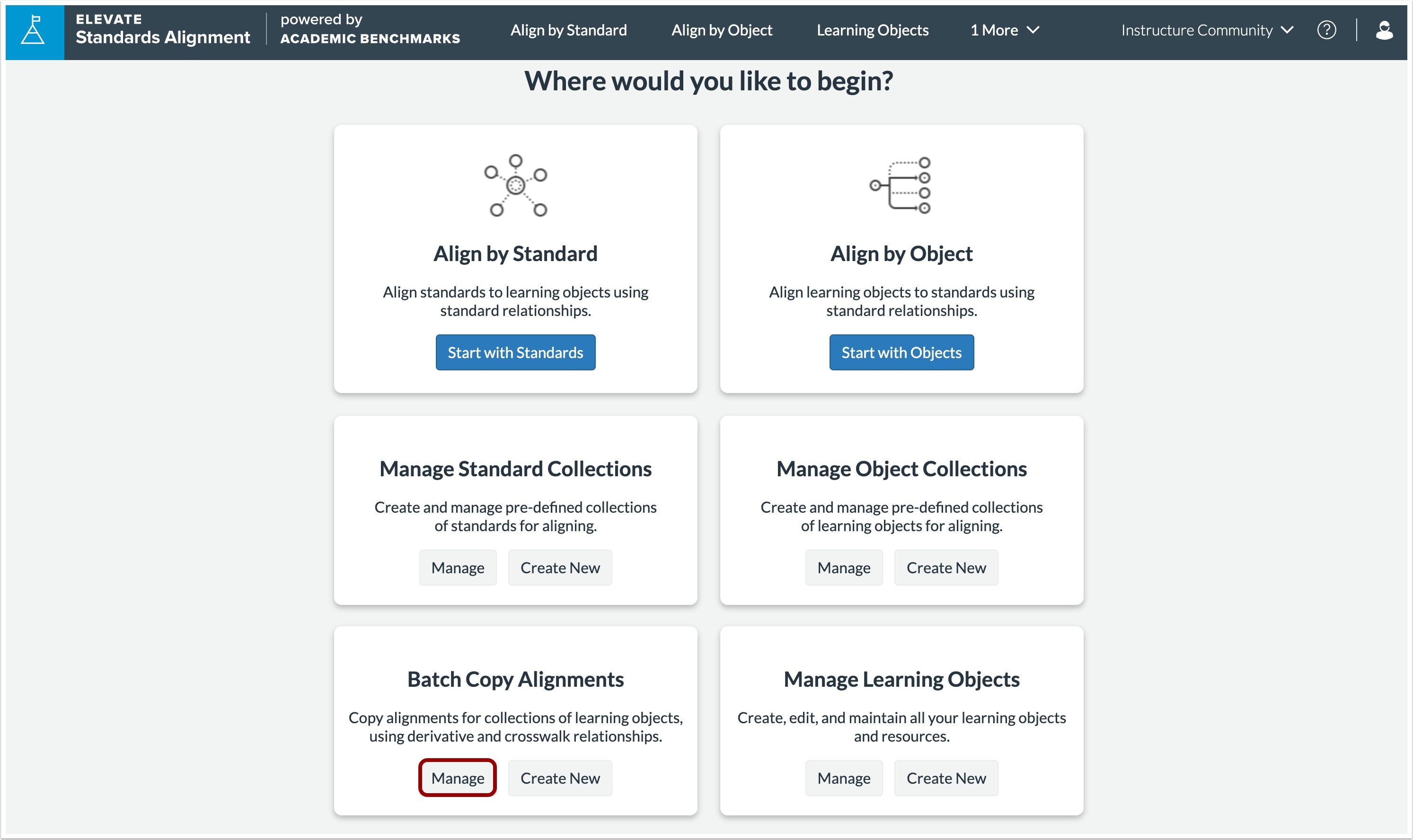Click the user account icon

[x=1386, y=30]
